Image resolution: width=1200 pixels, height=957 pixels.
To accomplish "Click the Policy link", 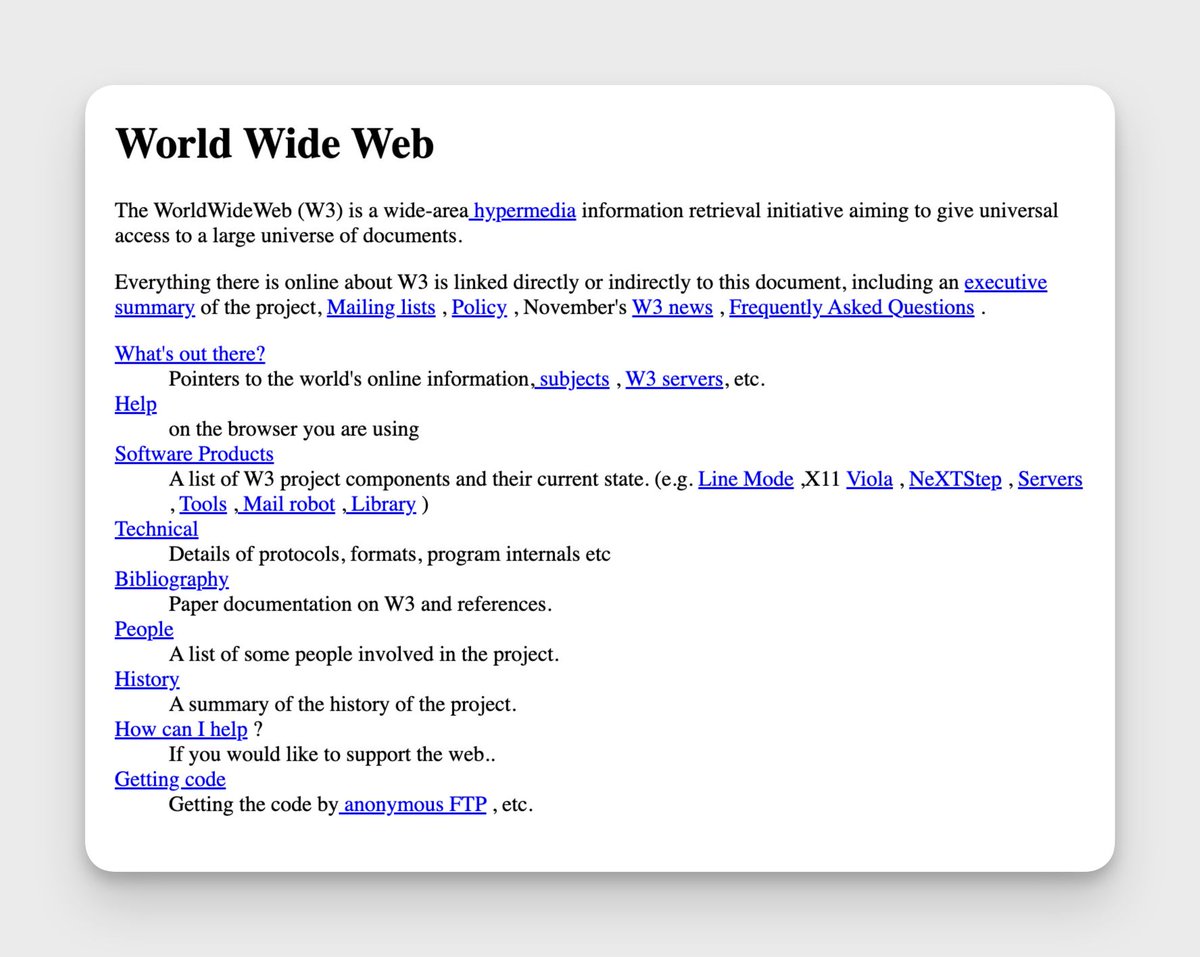I will pyautogui.click(x=479, y=308).
